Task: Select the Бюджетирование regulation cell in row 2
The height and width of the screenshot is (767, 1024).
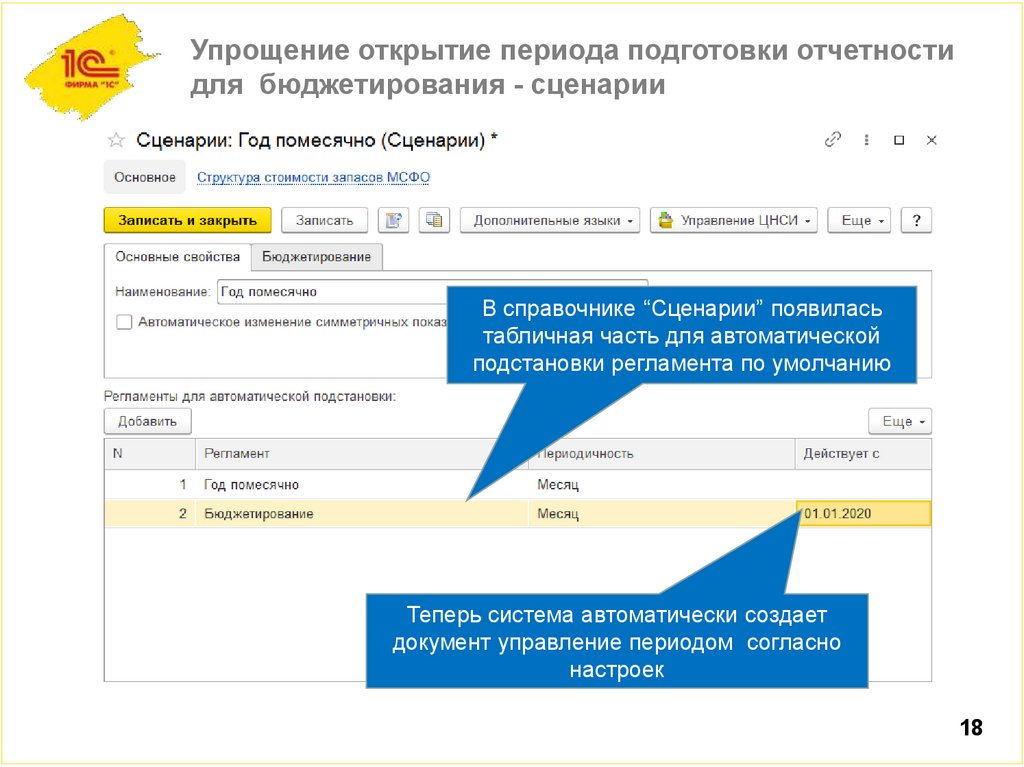Action: (x=362, y=514)
